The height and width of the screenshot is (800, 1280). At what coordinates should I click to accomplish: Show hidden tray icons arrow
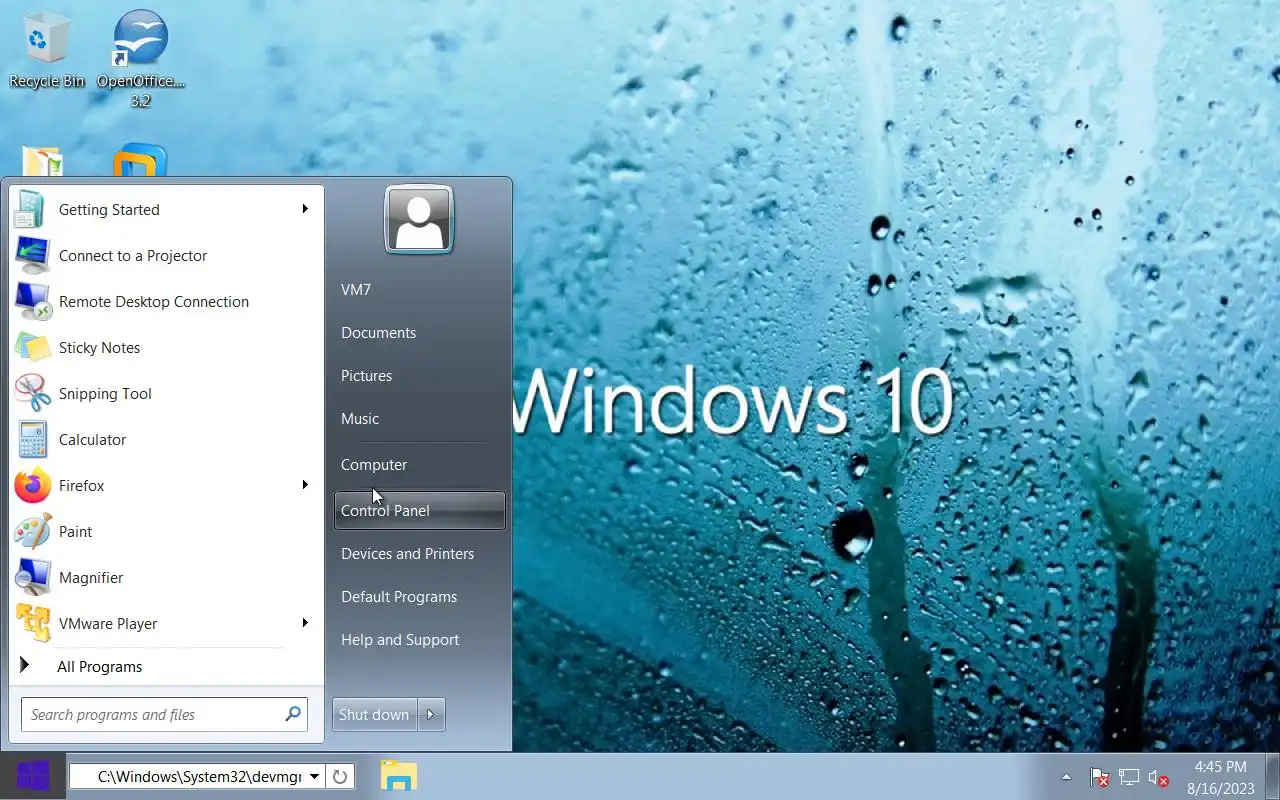point(1066,776)
